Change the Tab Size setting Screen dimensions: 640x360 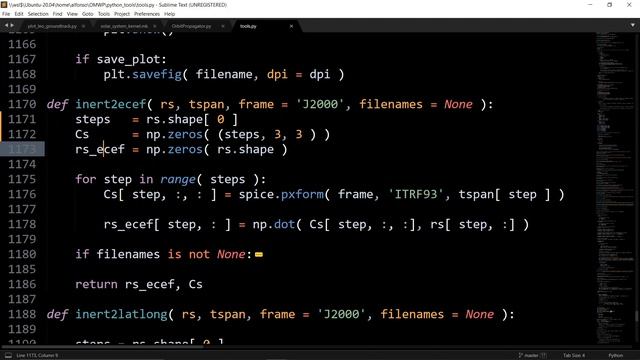(573, 355)
